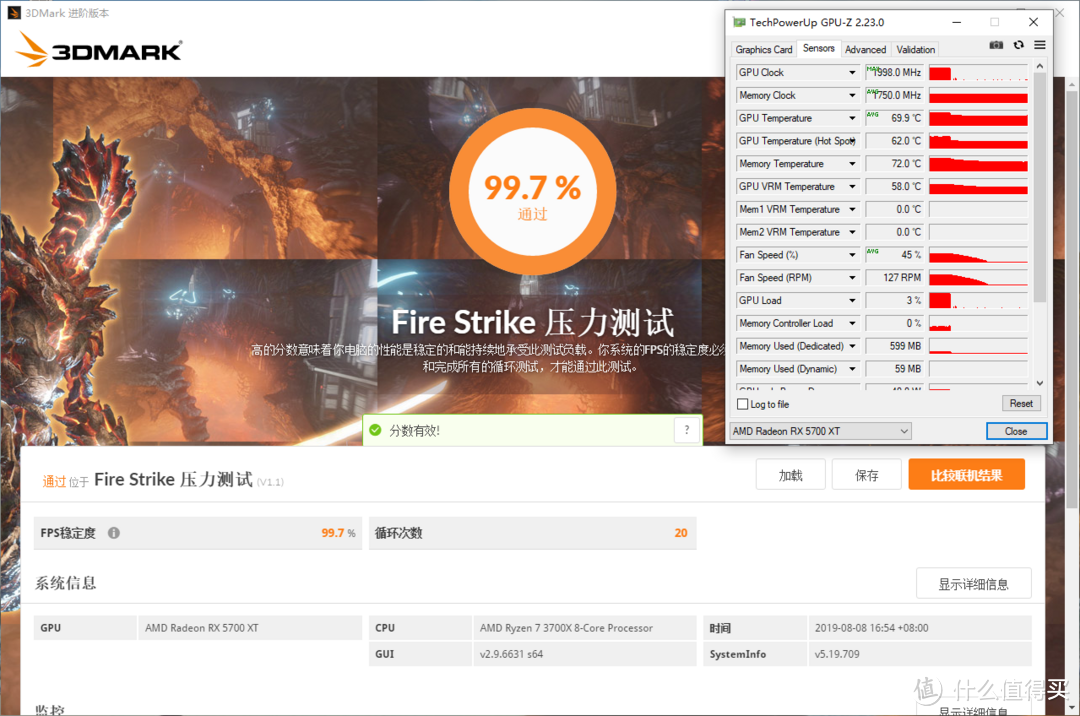This screenshot has height=716, width=1080.
Task: Click the SystemInfo version v5.19.709
Action: (x=837, y=654)
